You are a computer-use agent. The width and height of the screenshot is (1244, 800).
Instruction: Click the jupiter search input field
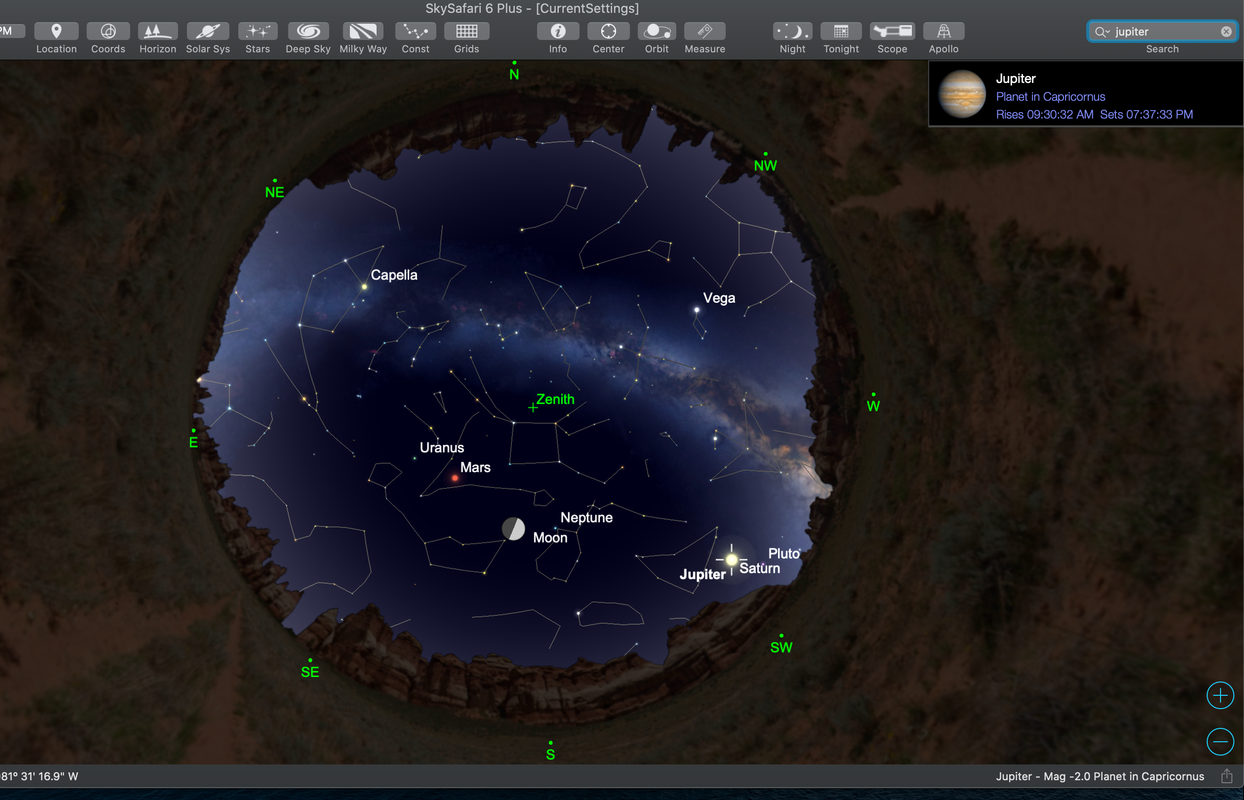(x=1163, y=31)
